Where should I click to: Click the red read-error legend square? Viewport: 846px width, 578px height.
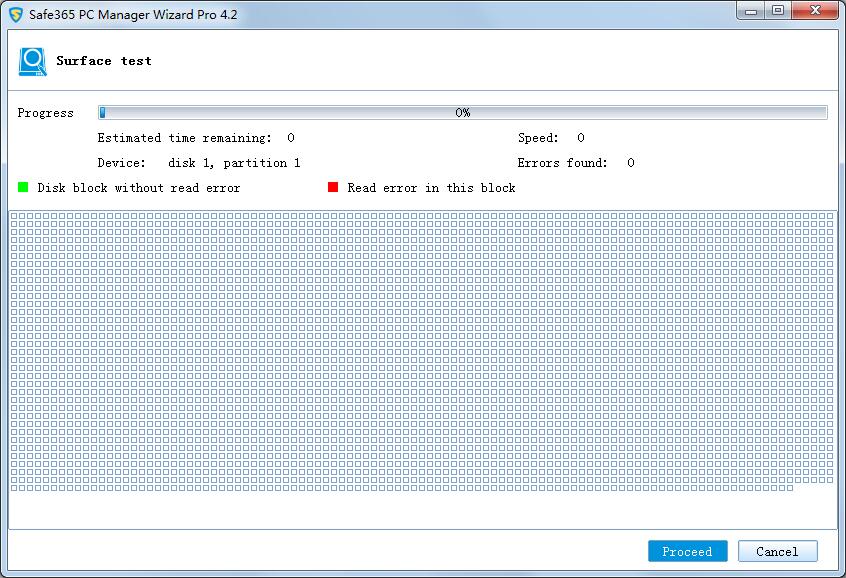click(x=333, y=187)
